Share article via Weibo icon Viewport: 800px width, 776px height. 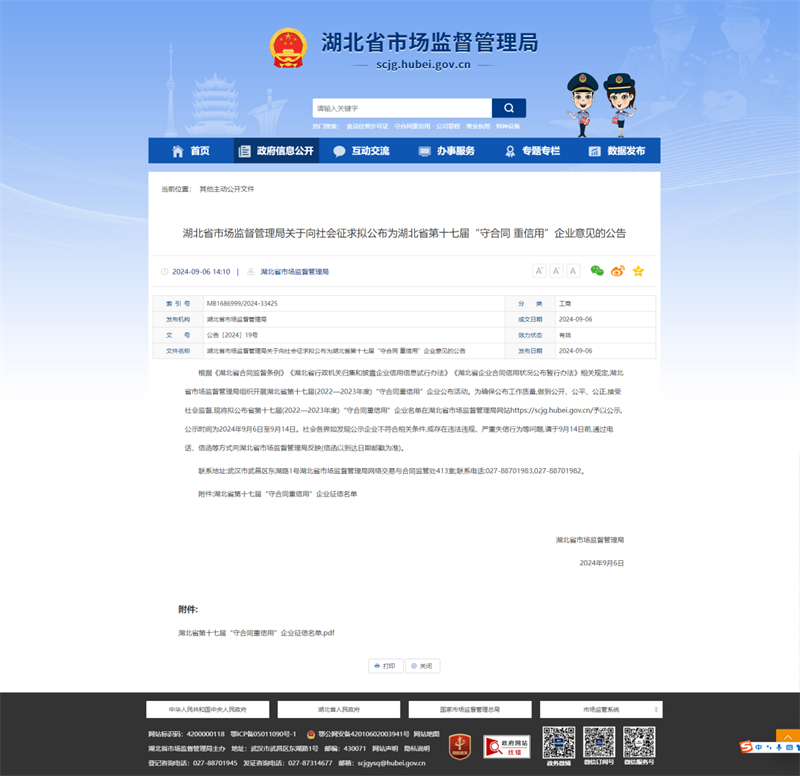click(617, 271)
